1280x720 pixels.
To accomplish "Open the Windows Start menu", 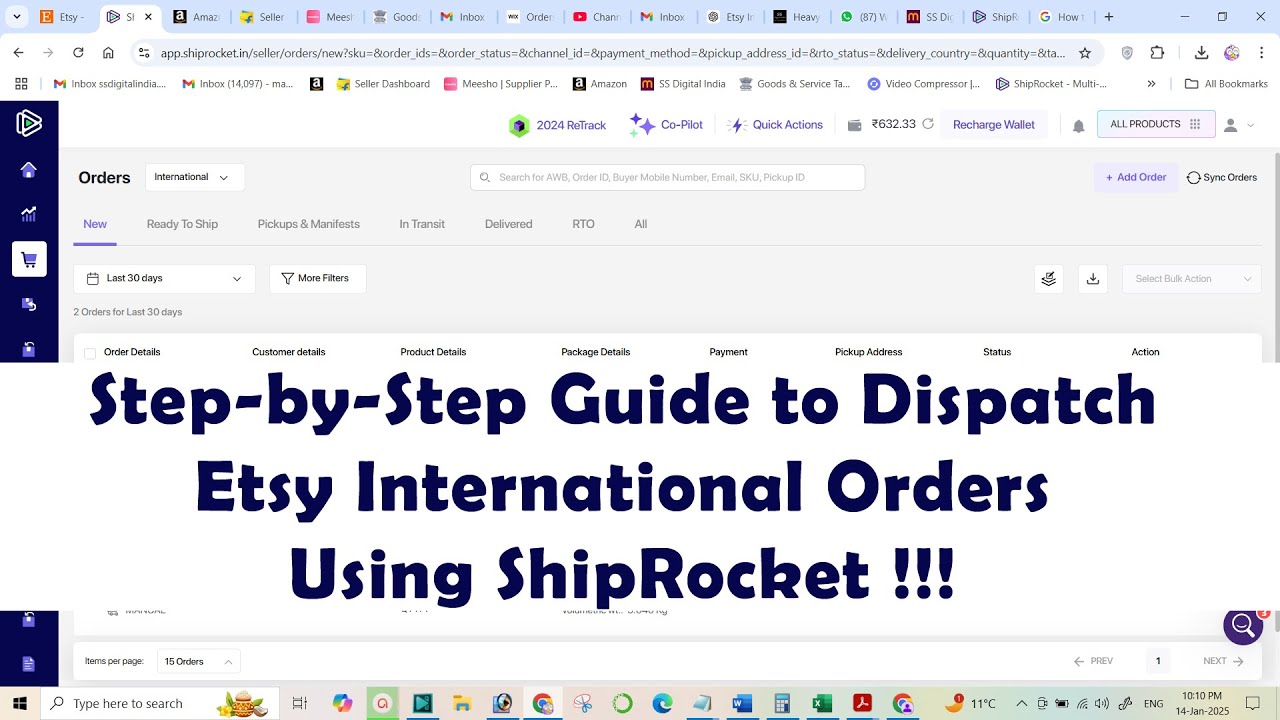I will [20, 703].
